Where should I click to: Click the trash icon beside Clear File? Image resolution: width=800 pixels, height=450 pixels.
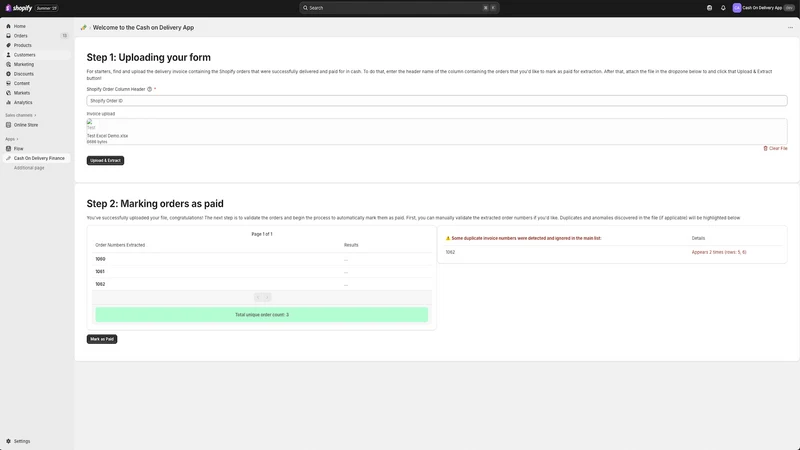coord(765,148)
